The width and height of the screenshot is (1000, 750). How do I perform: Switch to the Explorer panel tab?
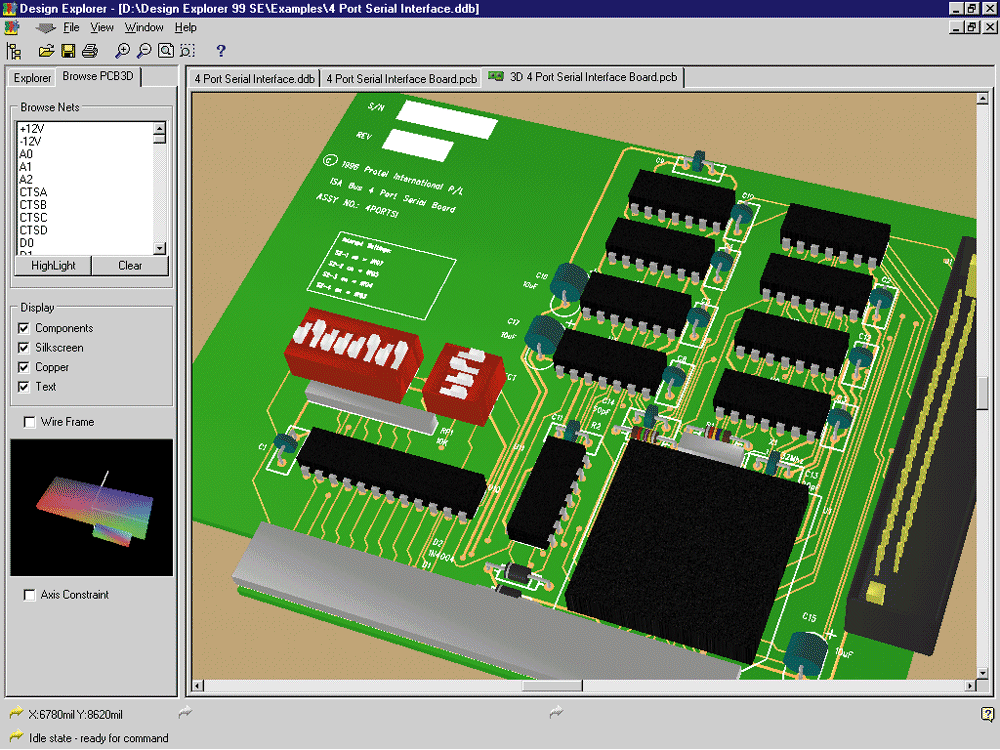click(32, 78)
